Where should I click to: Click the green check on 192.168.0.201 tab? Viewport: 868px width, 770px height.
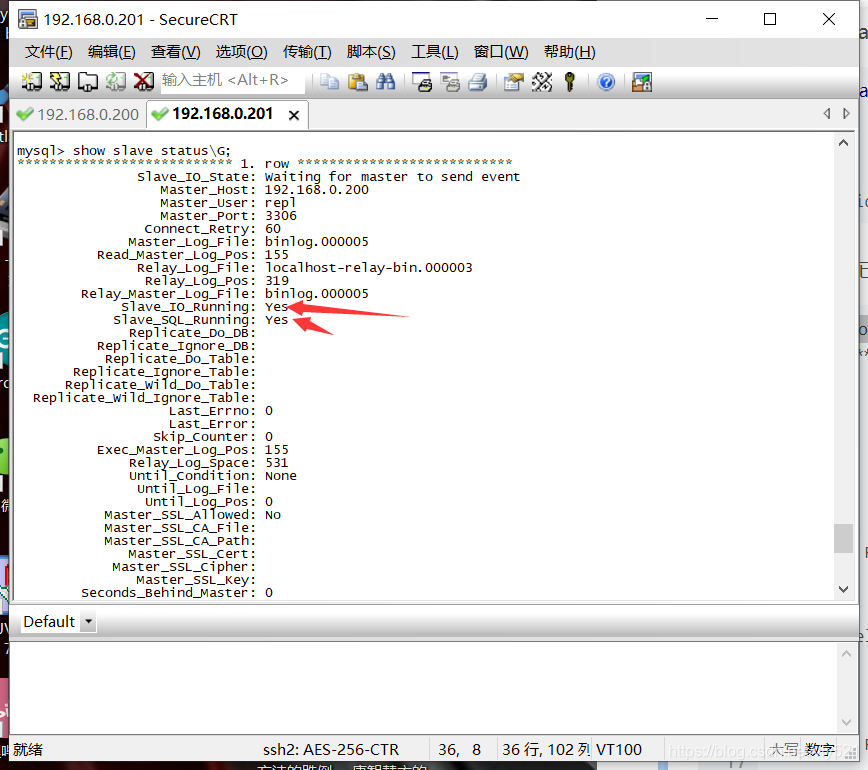(160, 114)
